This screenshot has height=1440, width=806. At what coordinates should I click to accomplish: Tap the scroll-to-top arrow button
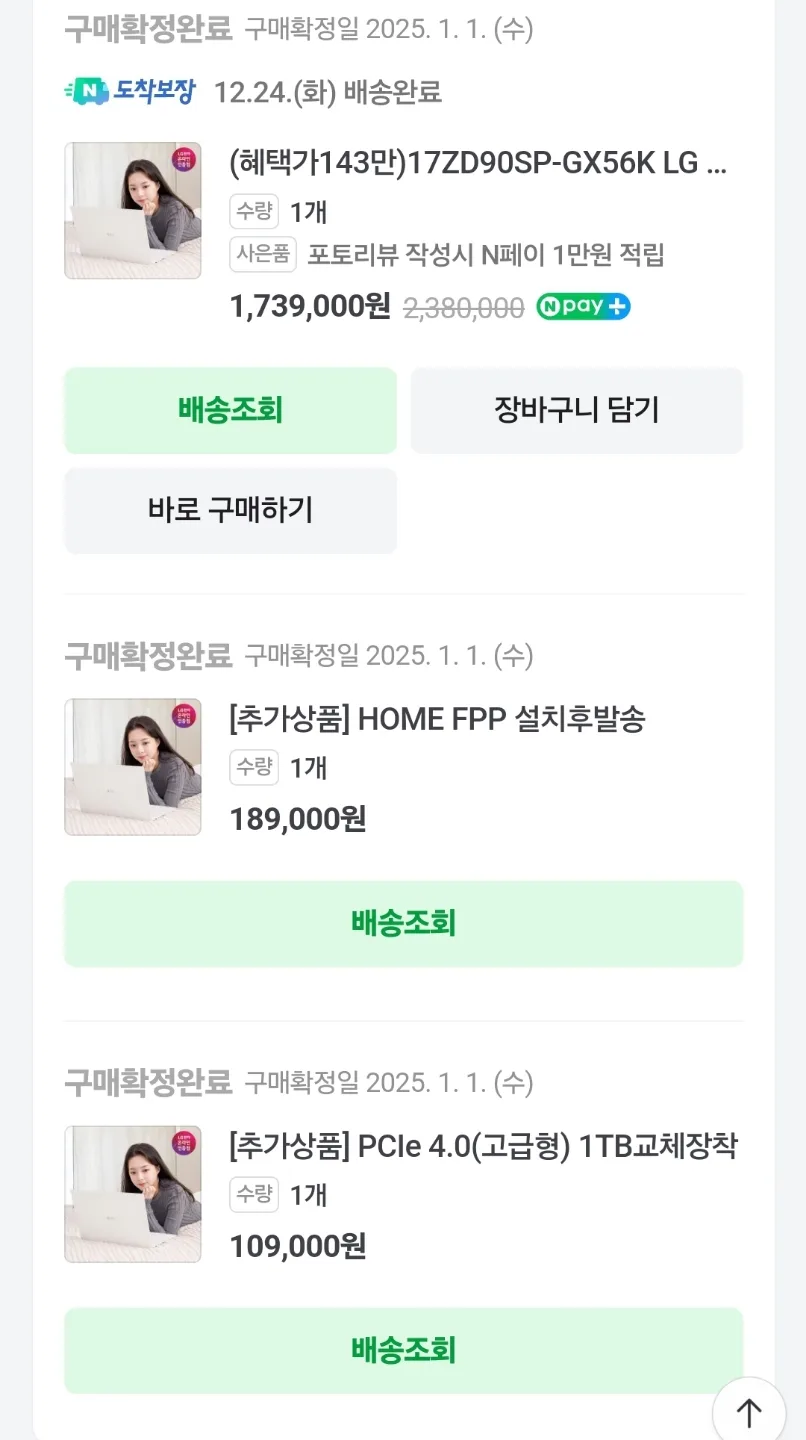pyautogui.click(x=749, y=1411)
